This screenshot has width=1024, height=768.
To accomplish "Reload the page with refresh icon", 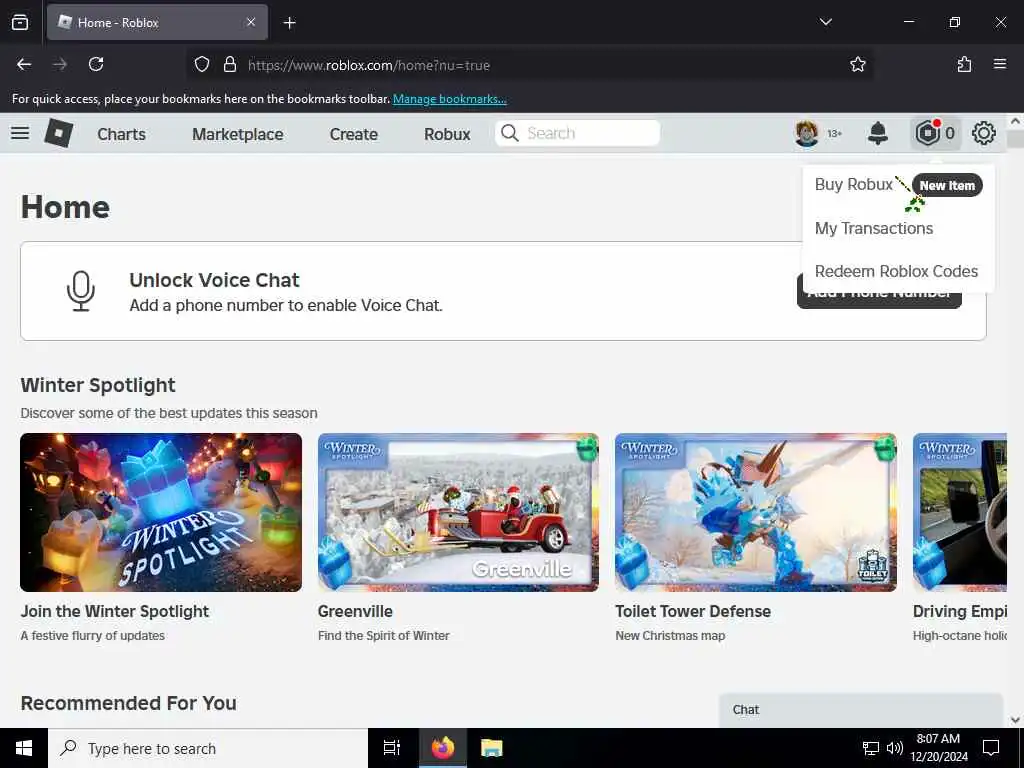I will pos(96,64).
